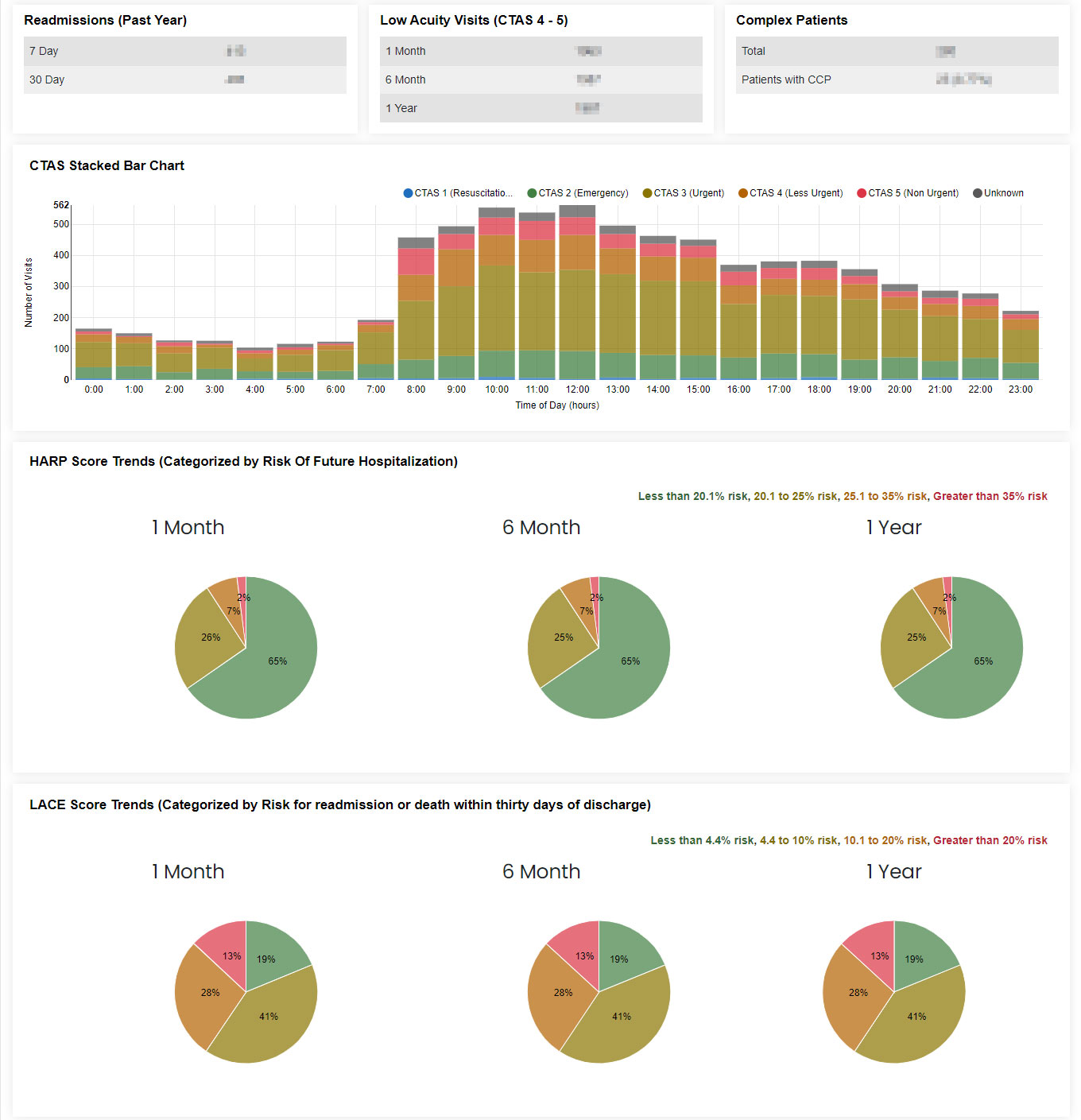Click HARP '25.1 to 35% risk' legend text
Image resolution: width=1081 pixels, height=1120 pixels.
885,496
